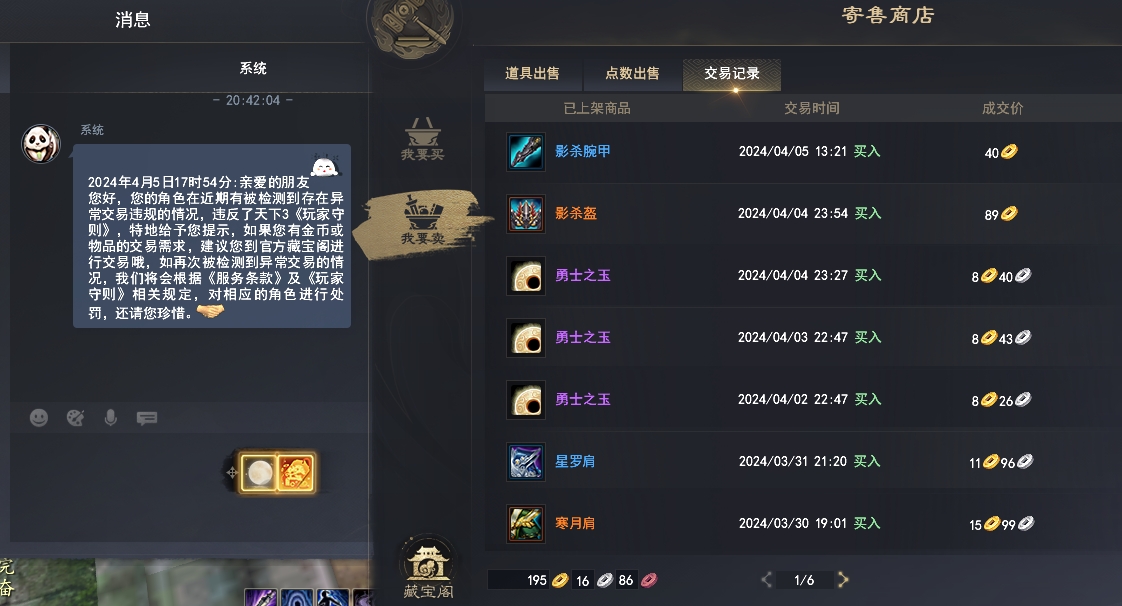Activate the microphone voice input icon
The height and width of the screenshot is (606, 1122).
pos(110,418)
